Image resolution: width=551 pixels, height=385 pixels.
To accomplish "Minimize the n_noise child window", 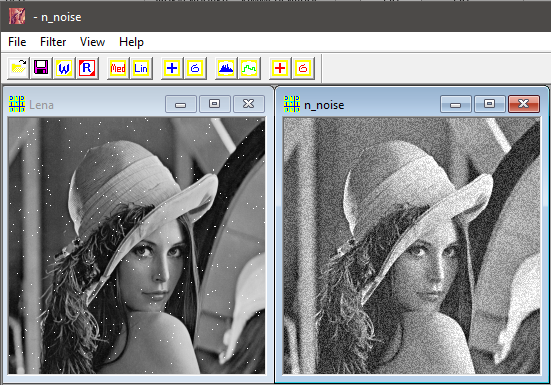I will 455,104.
